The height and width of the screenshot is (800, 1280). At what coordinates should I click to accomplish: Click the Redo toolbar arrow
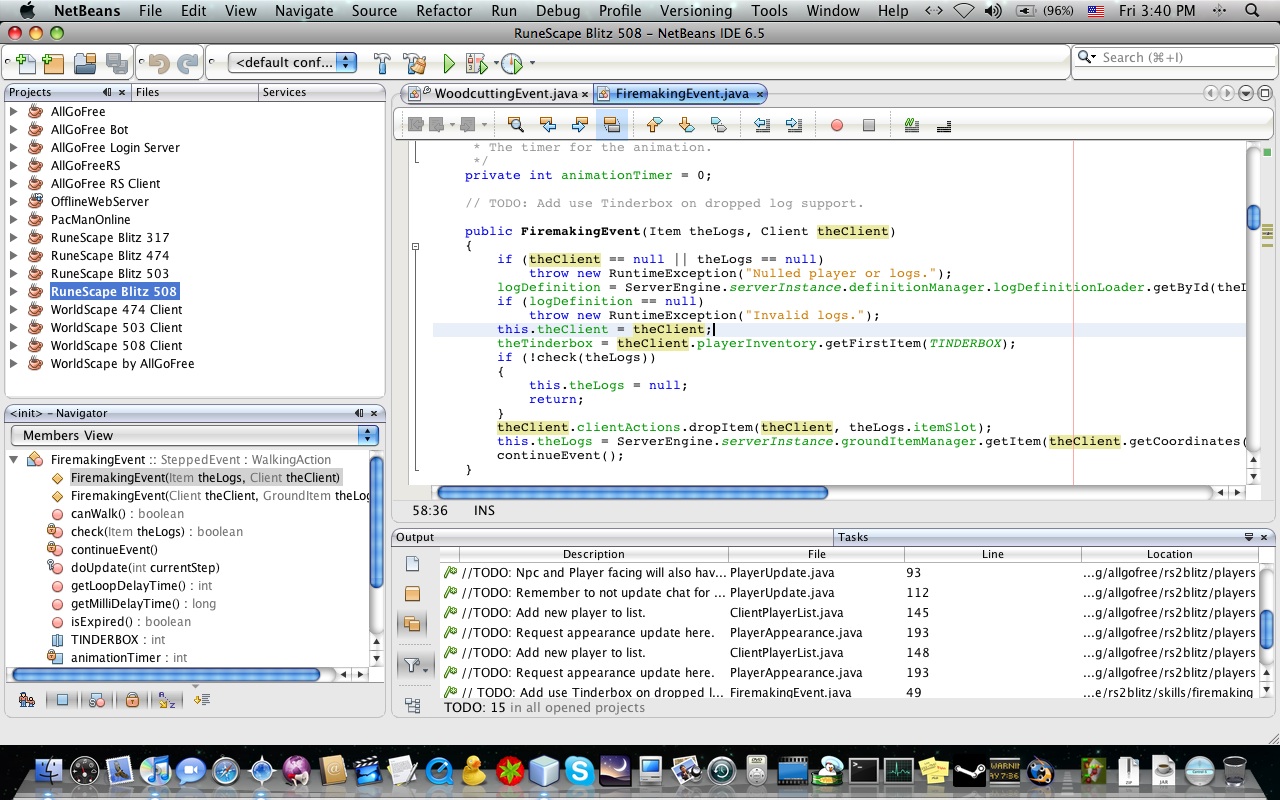pos(187,64)
